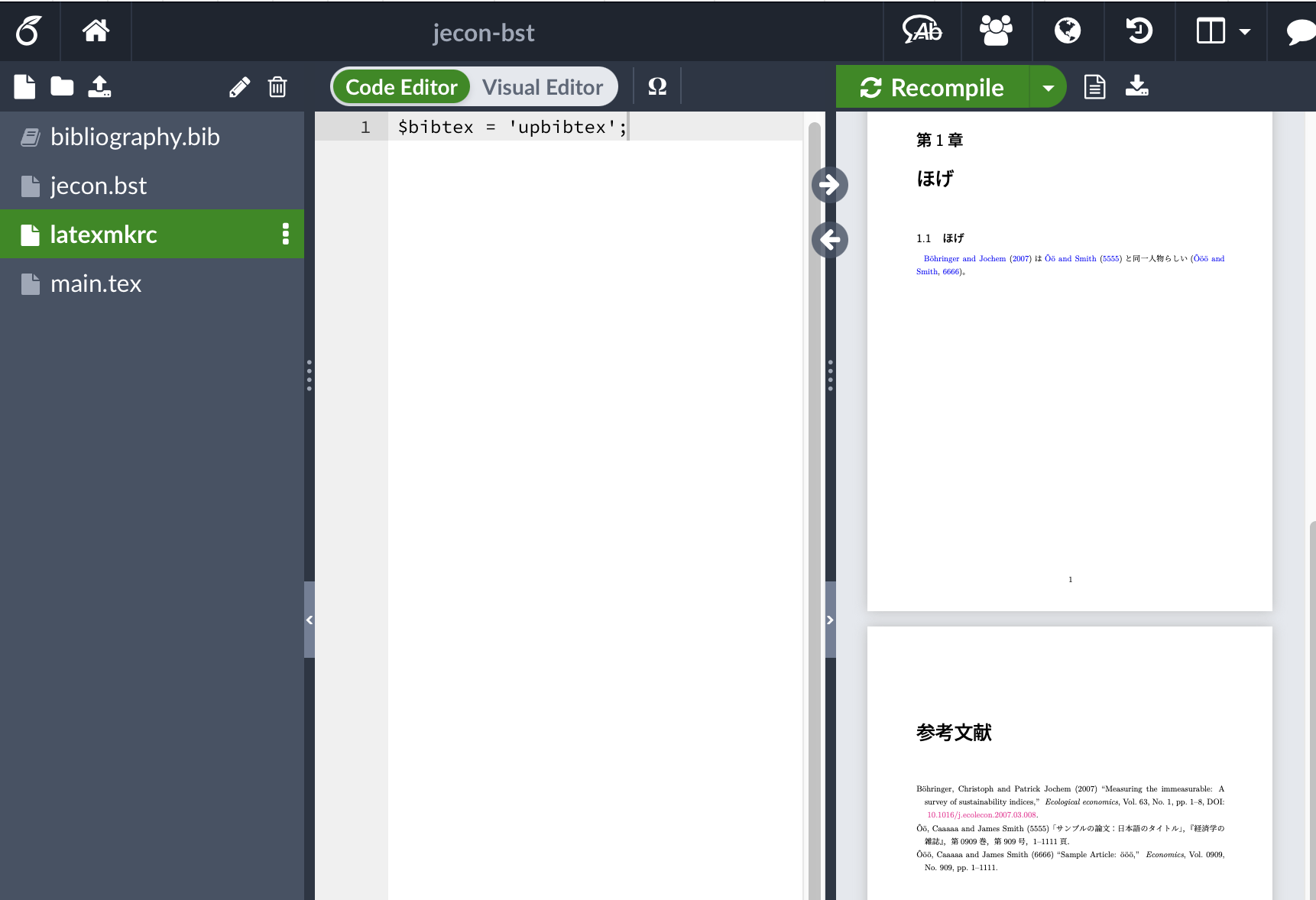Collapse the editor pane chevron
Viewport: 1316px width, 900px height.
(830, 620)
